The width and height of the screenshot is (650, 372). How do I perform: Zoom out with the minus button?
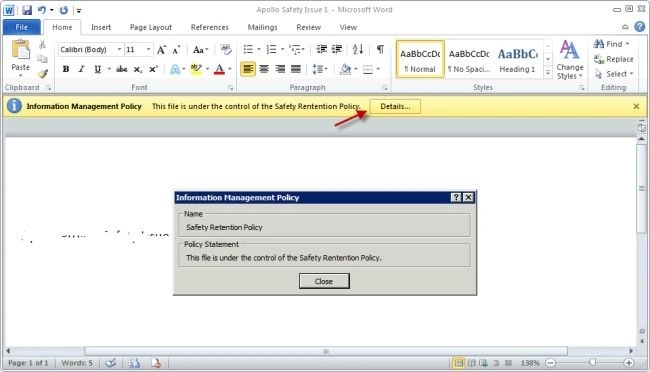coord(550,363)
